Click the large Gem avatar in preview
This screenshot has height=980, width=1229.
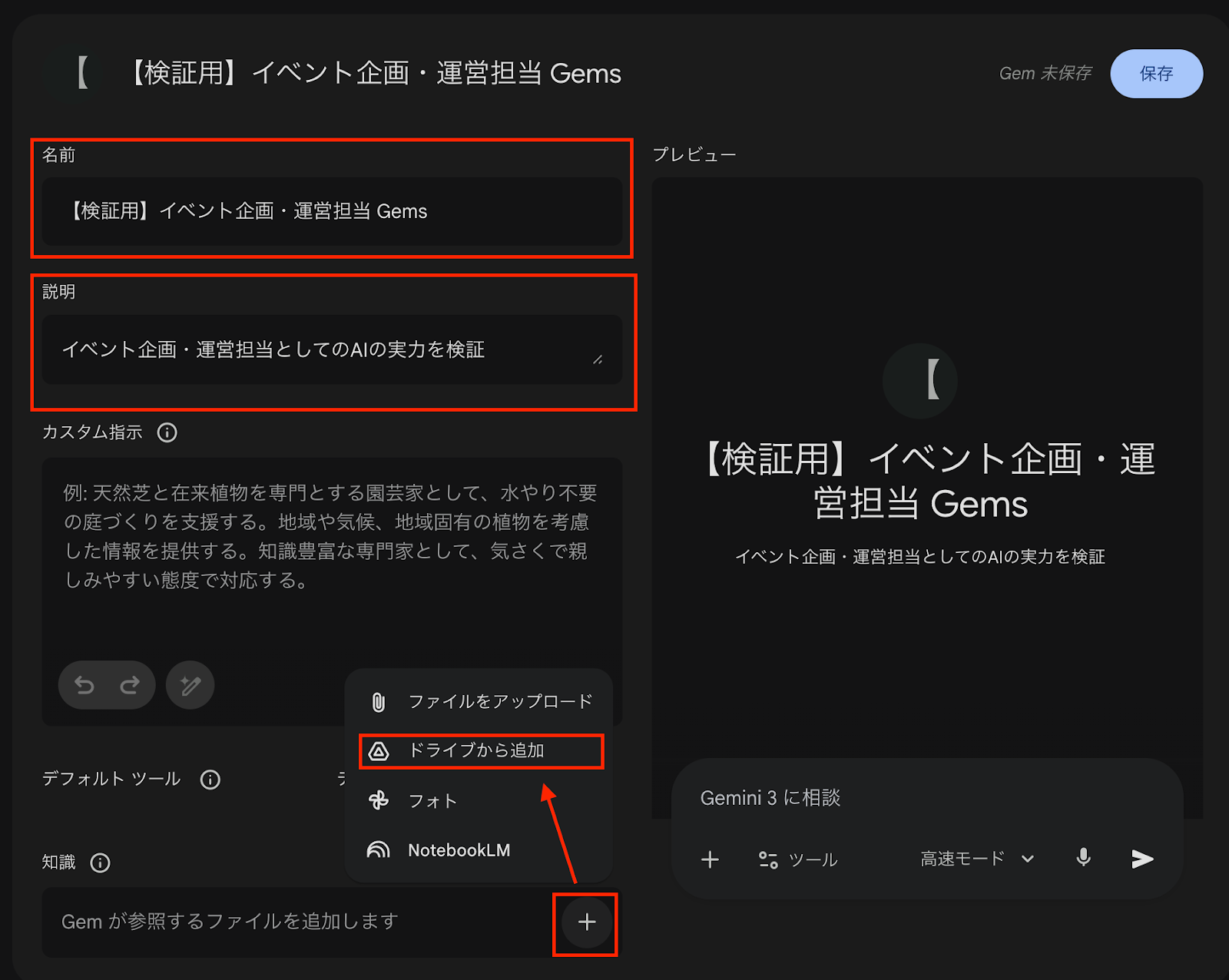920,380
